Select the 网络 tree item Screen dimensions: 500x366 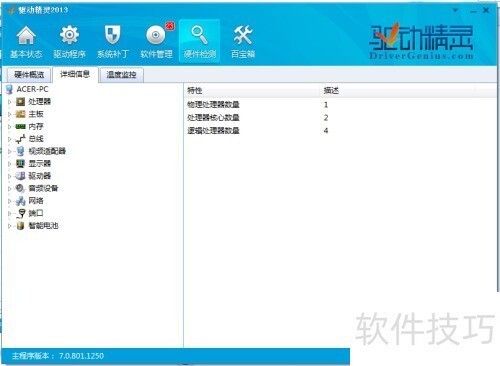click(36, 201)
